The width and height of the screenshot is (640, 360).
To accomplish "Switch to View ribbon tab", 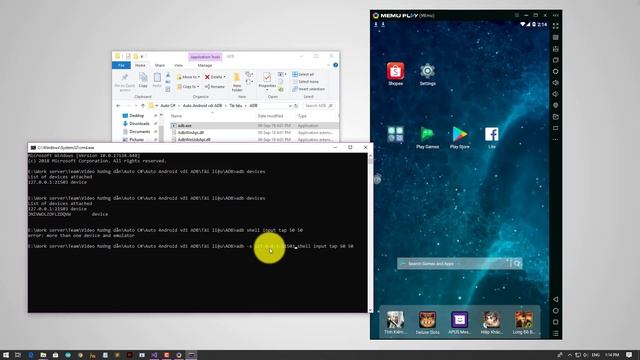I will tap(178, 65).
